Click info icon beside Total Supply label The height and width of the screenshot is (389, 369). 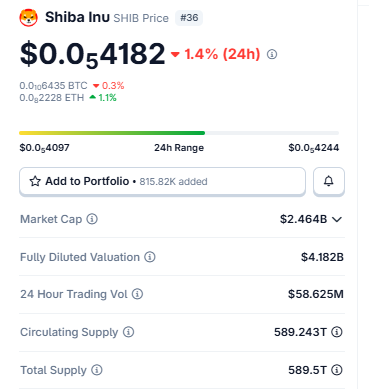tap(97, 370)
